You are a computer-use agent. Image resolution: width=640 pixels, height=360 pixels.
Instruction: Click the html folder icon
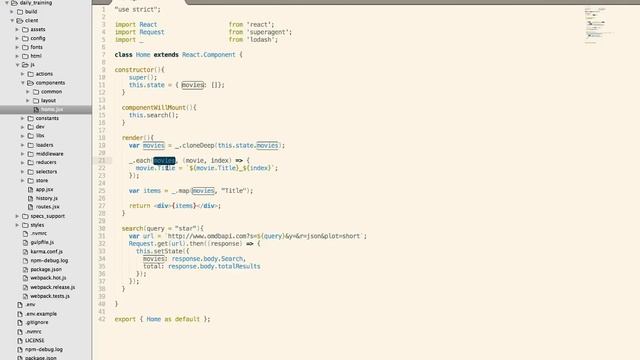[x=25, y=56]
